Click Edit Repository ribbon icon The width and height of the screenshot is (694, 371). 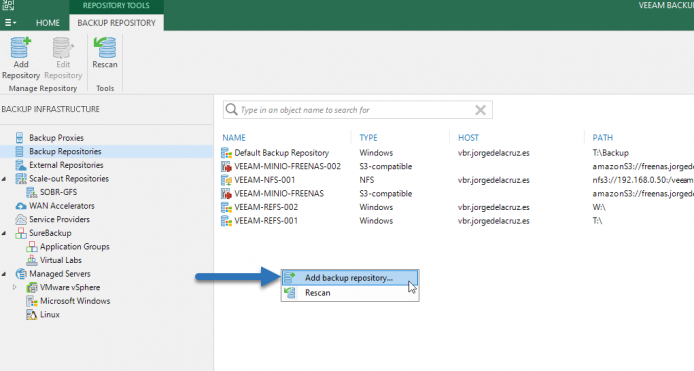[x=63, y=48]
